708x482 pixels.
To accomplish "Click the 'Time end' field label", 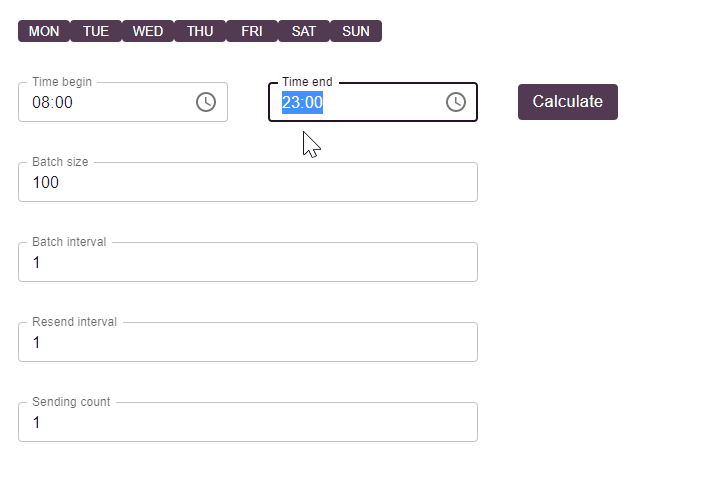I will click(x=307, y=82).
